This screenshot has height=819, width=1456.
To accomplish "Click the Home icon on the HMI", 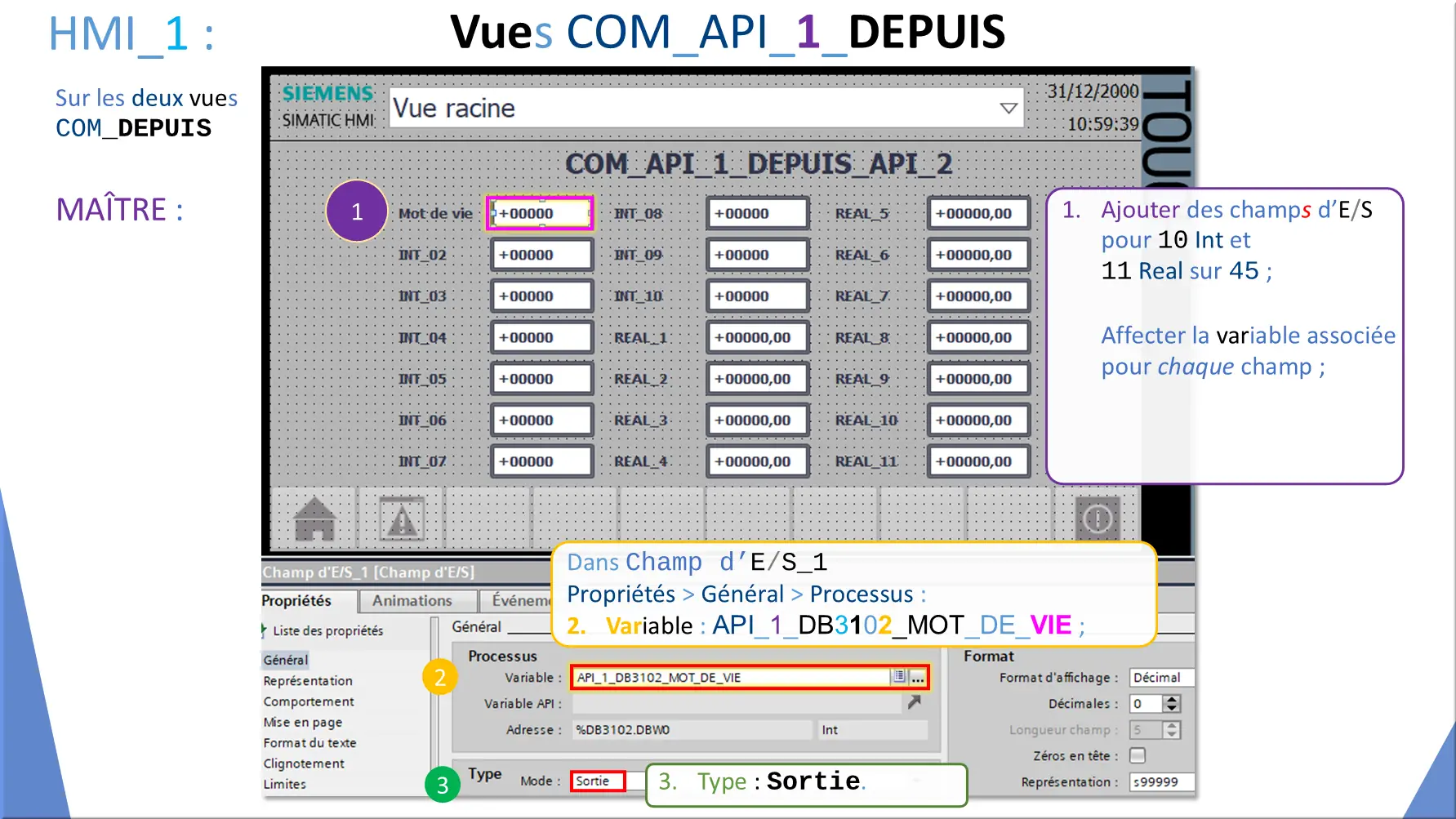I will coord(314,519).
